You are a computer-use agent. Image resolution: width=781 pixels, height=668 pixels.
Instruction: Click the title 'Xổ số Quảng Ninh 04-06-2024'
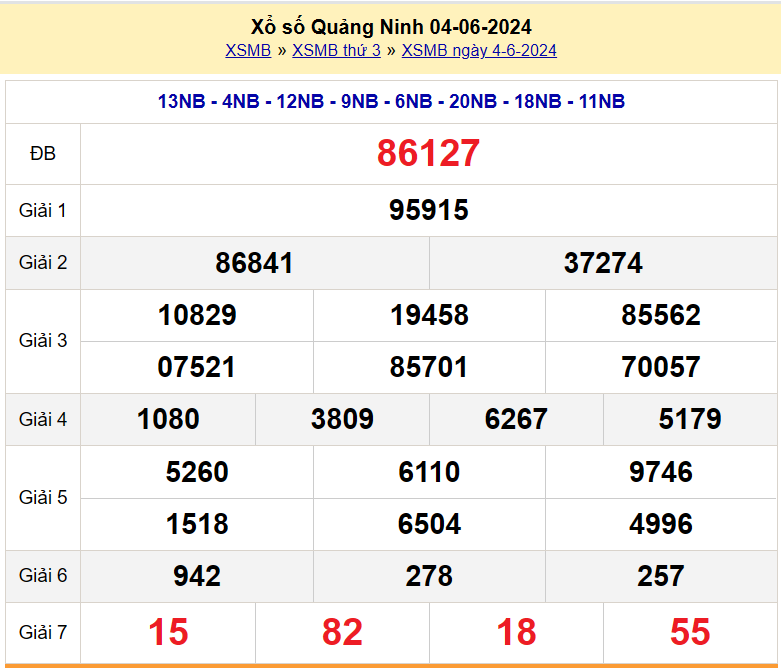391,27
